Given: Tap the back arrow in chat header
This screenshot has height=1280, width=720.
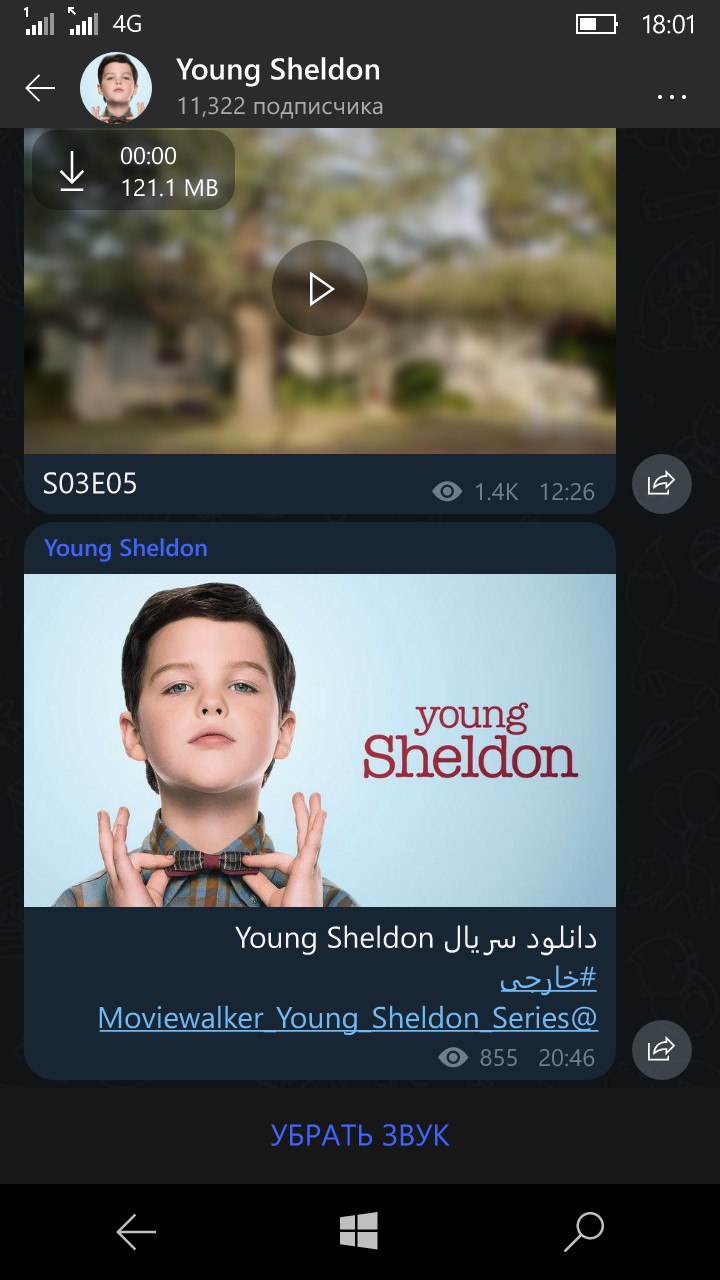Looking at the screenshot, I should (x=40, y=89).
